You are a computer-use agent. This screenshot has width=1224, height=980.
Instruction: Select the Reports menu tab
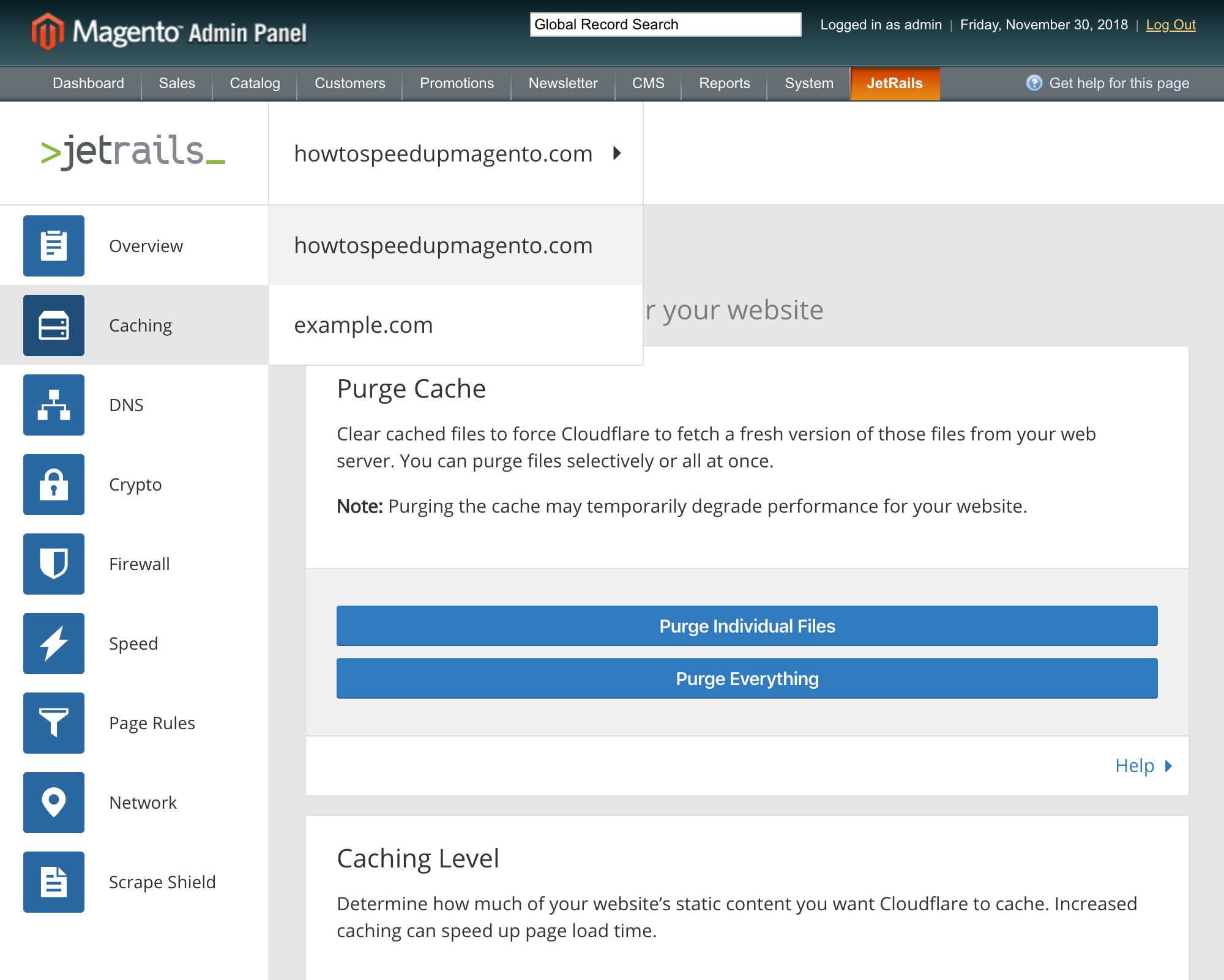tap(725, 83)
